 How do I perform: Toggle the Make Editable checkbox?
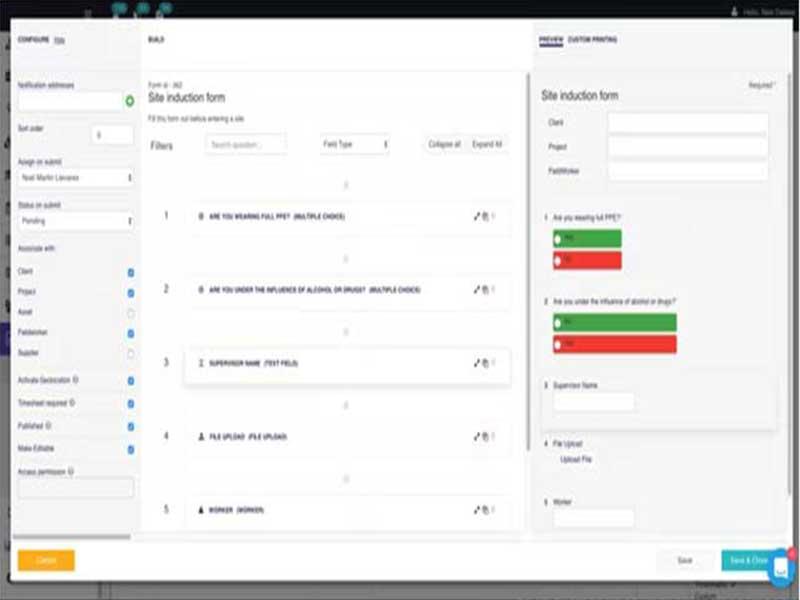click(131, 449)
